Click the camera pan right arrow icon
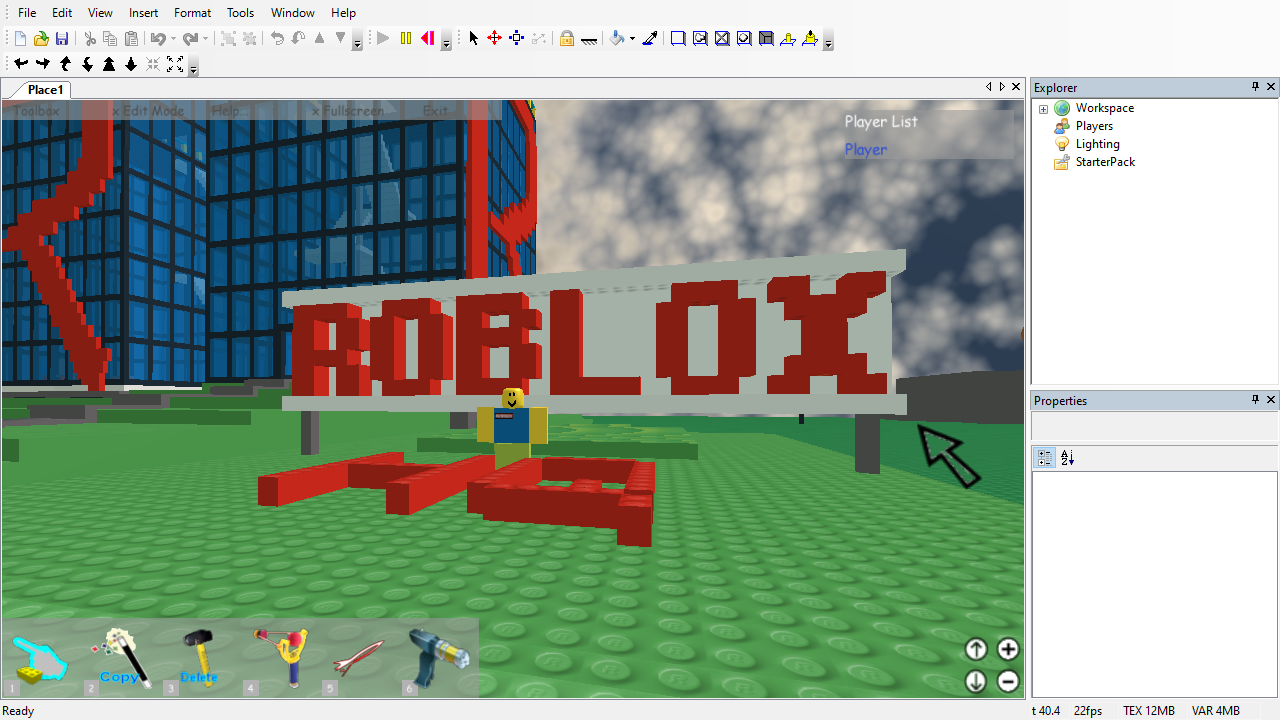Viewport: 1280px width, 720px height. [43, 64]
